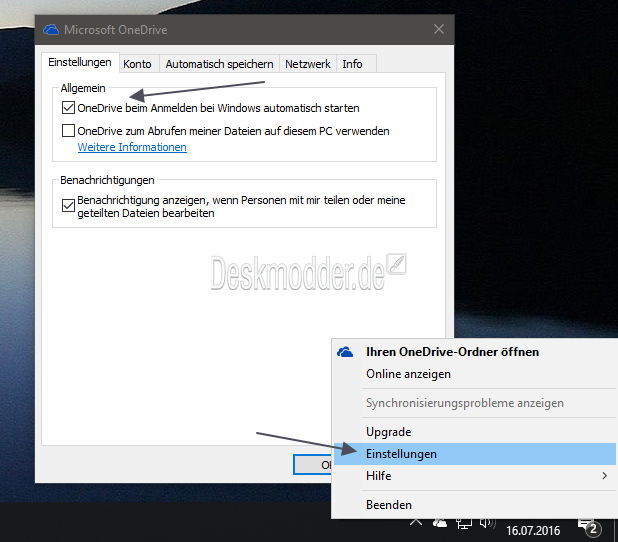This screenshot has height=542, width=618.
Task: Switch to the Einstellungen tab
Action: (80, 62)
